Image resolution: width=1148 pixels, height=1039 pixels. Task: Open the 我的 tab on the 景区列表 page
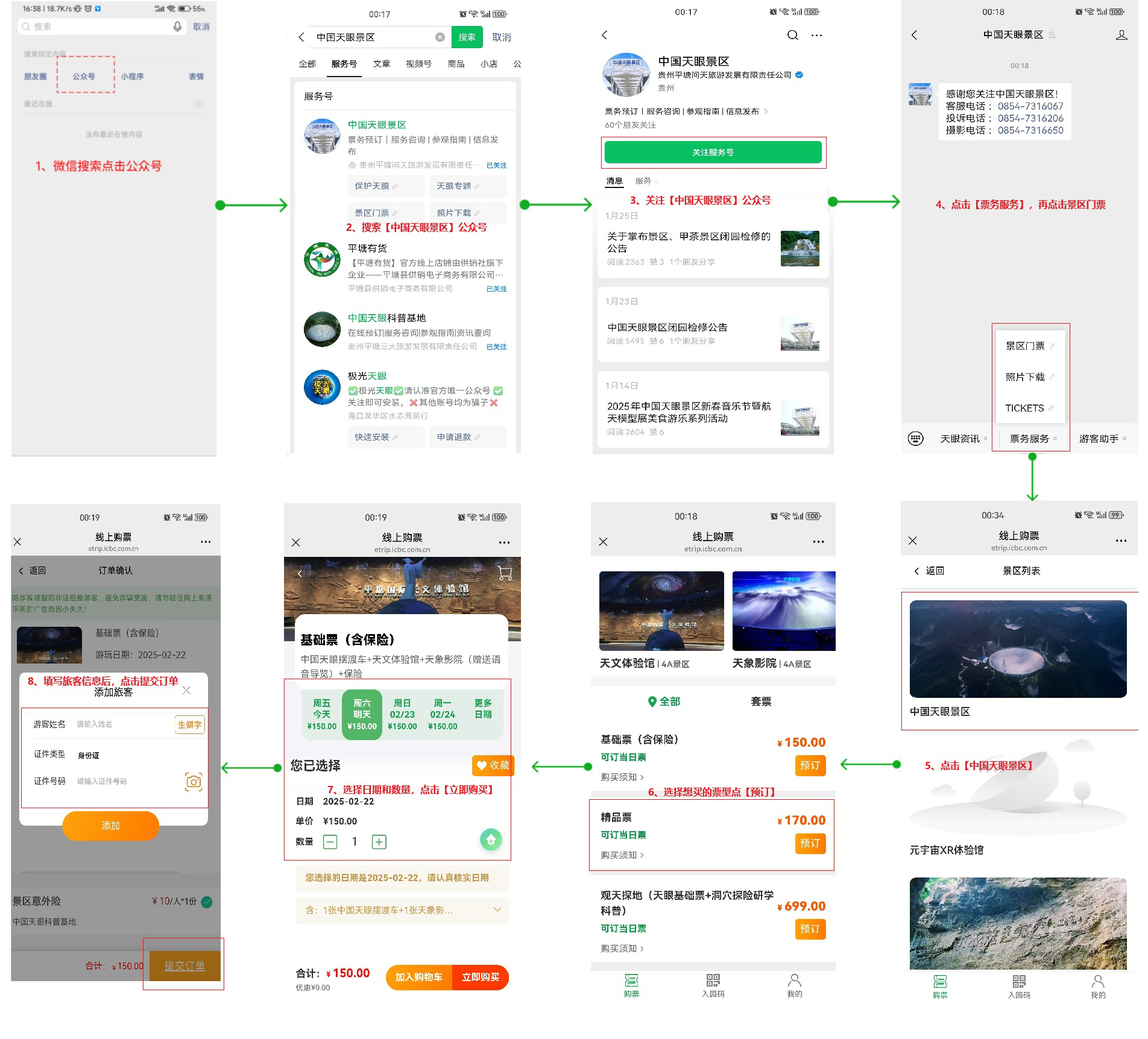[1098, 987]
